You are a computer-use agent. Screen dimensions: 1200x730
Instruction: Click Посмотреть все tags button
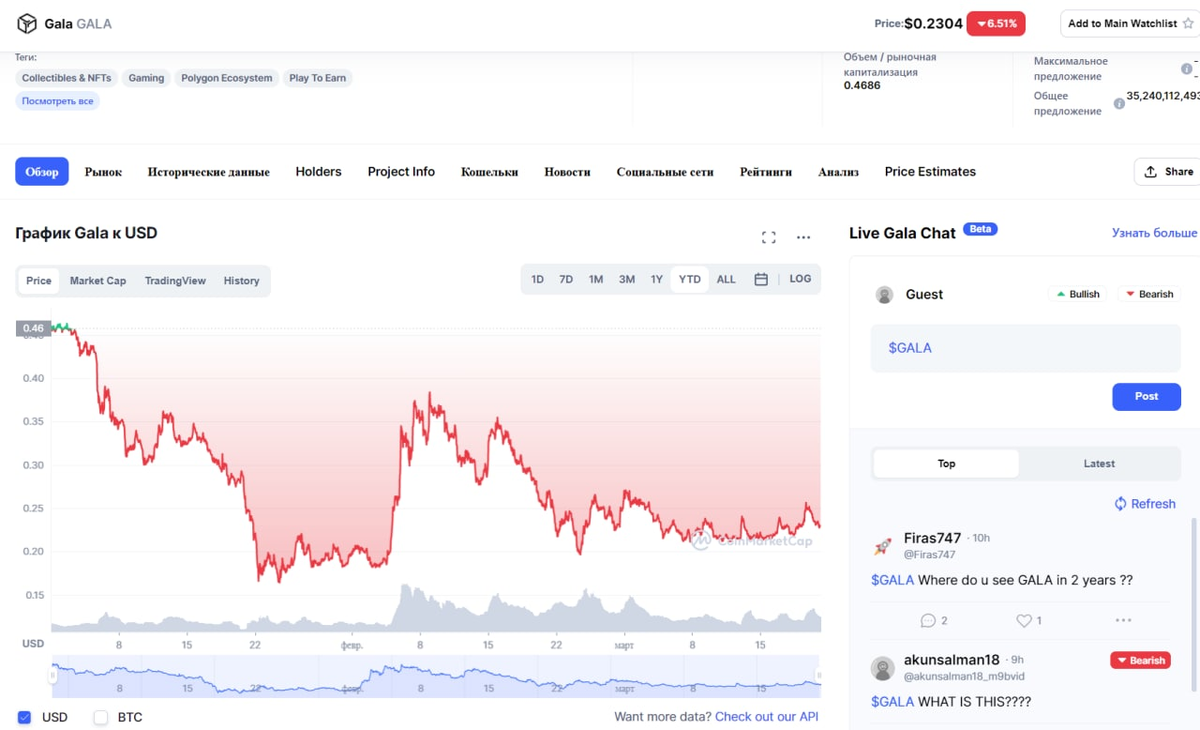point(58,101)
